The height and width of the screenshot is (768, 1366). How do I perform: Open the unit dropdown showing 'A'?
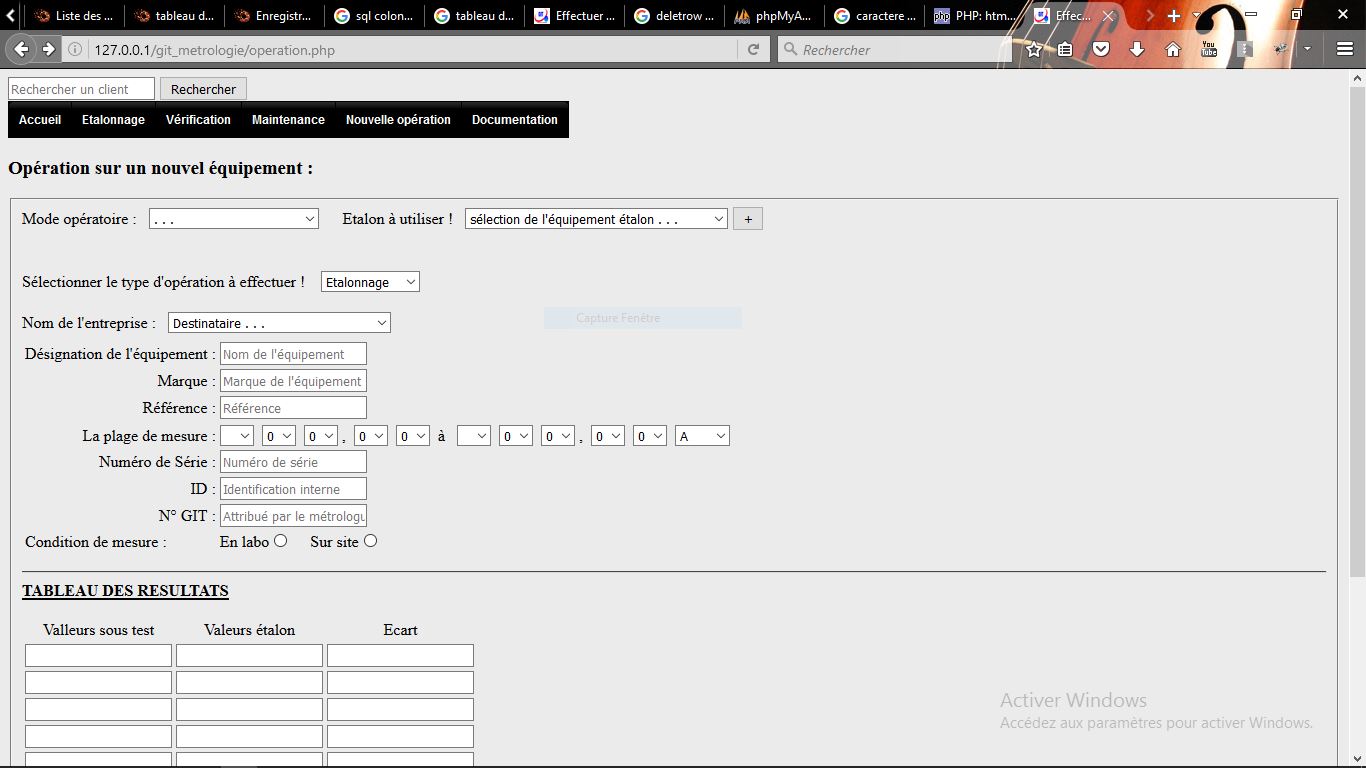[x=701, y=435]
